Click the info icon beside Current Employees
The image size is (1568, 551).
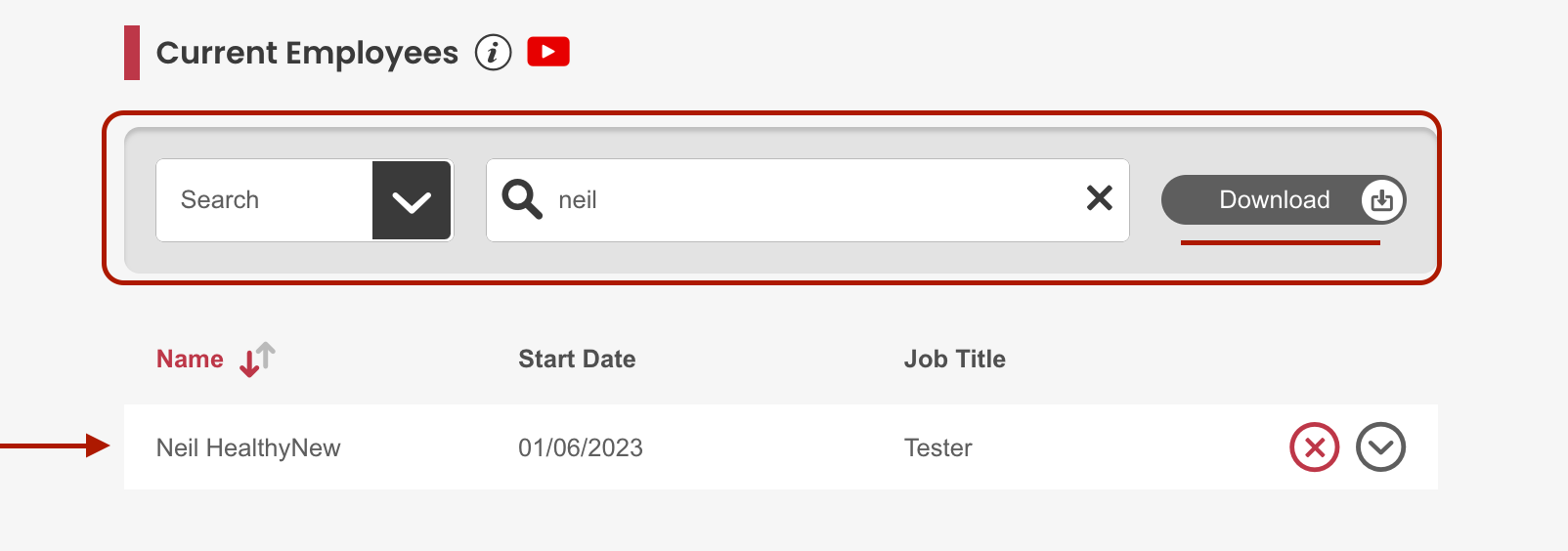tap(494, 53)
